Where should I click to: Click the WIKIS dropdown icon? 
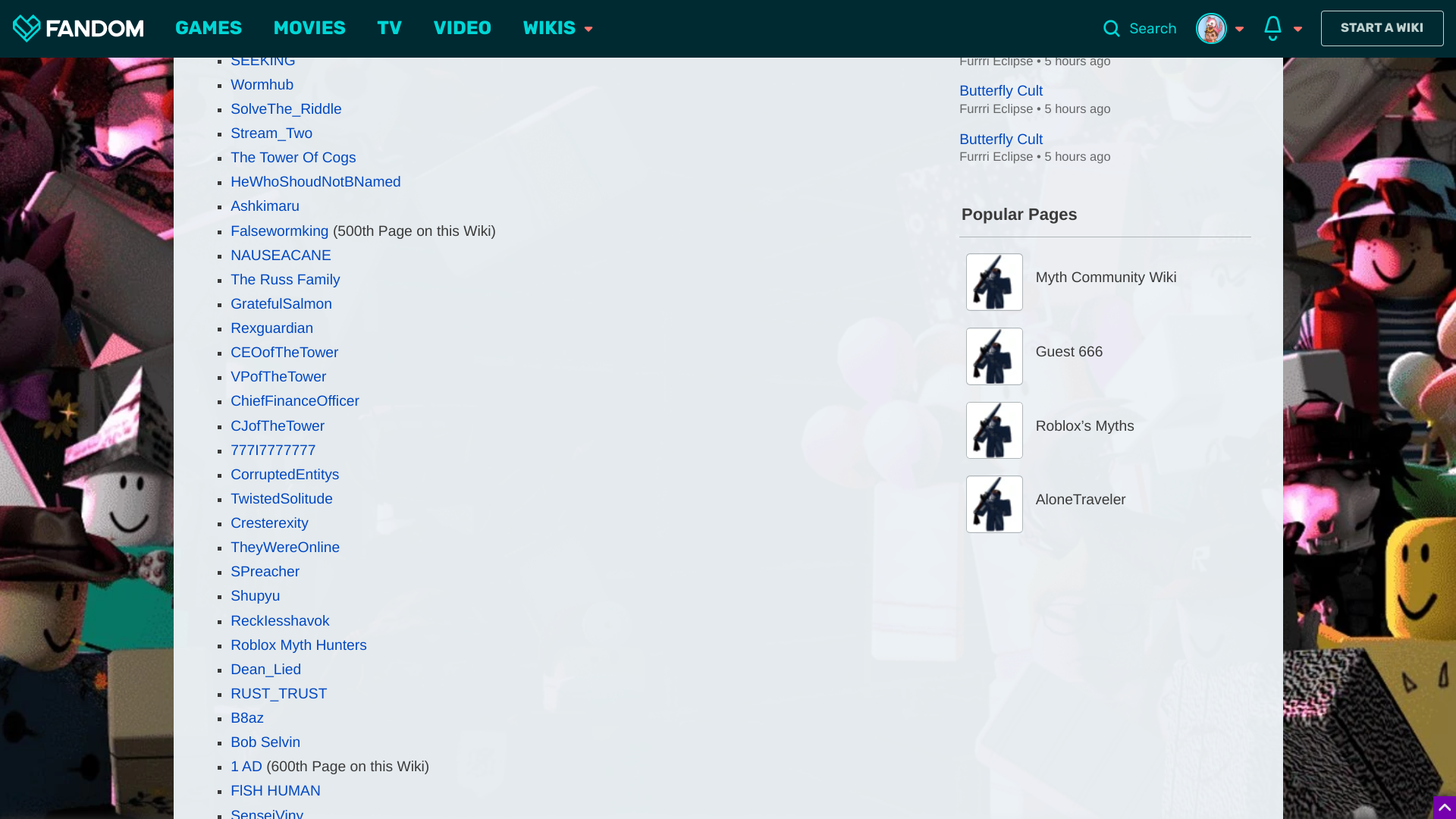(589, 29)
